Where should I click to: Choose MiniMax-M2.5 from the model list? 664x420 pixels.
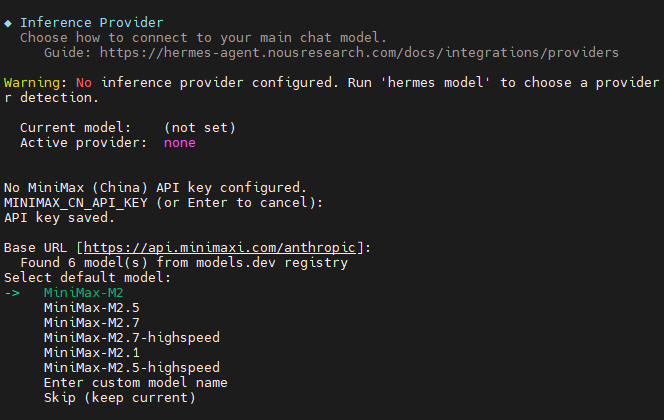91,307
